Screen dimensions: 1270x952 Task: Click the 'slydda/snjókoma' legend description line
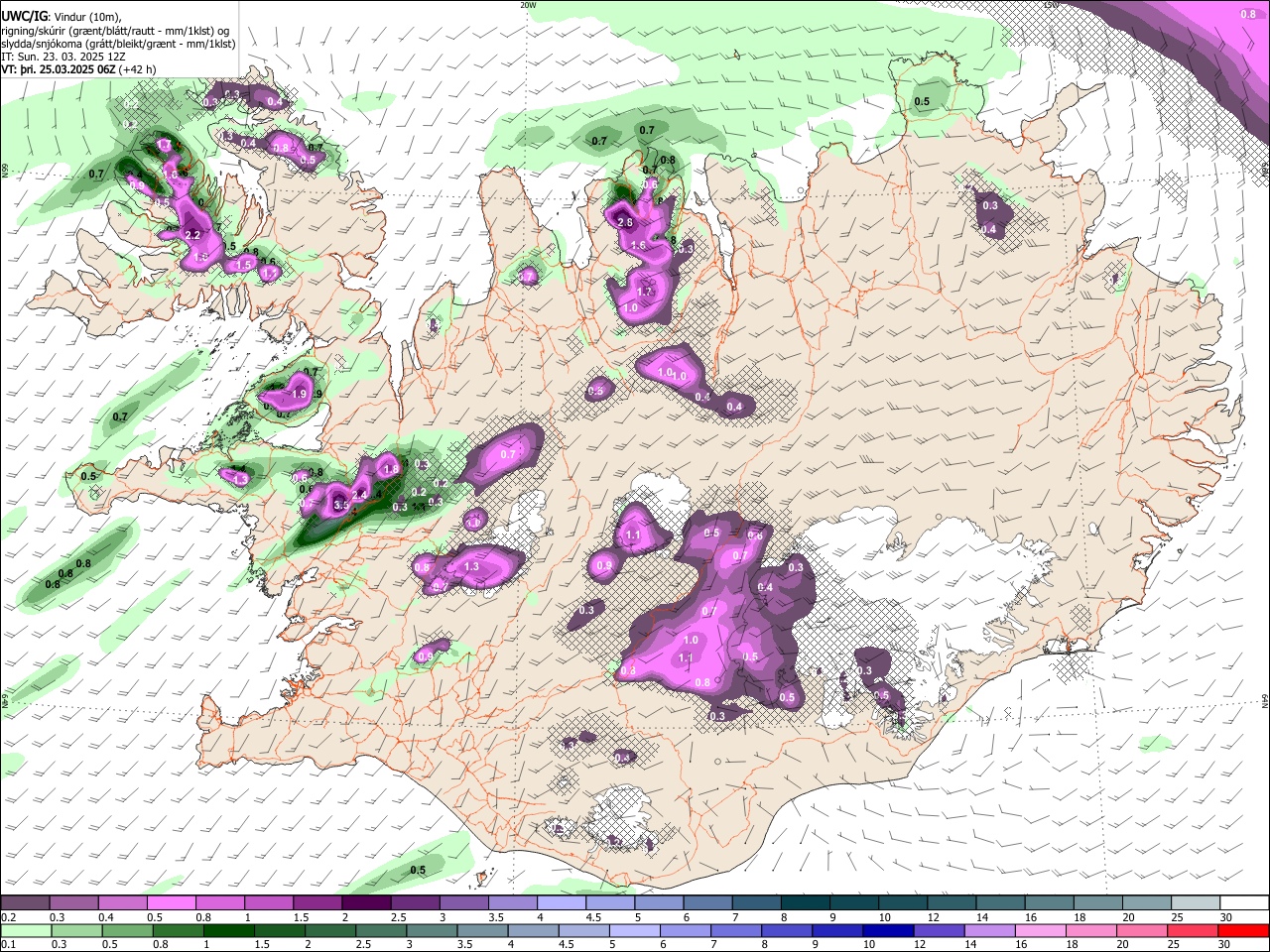click(x=118, y=44)
